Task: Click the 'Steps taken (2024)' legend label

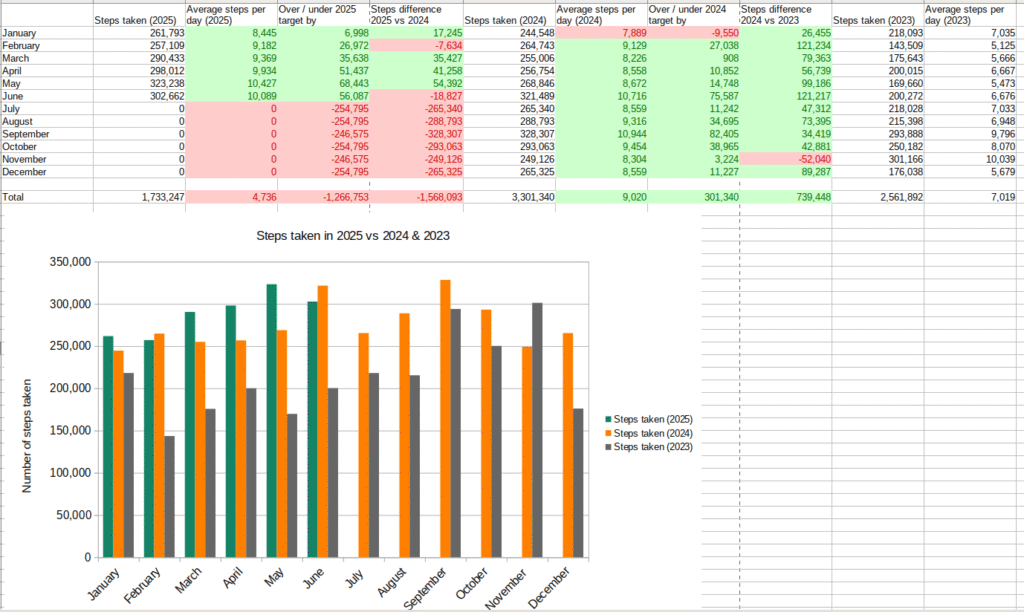Action: (653, 433)
